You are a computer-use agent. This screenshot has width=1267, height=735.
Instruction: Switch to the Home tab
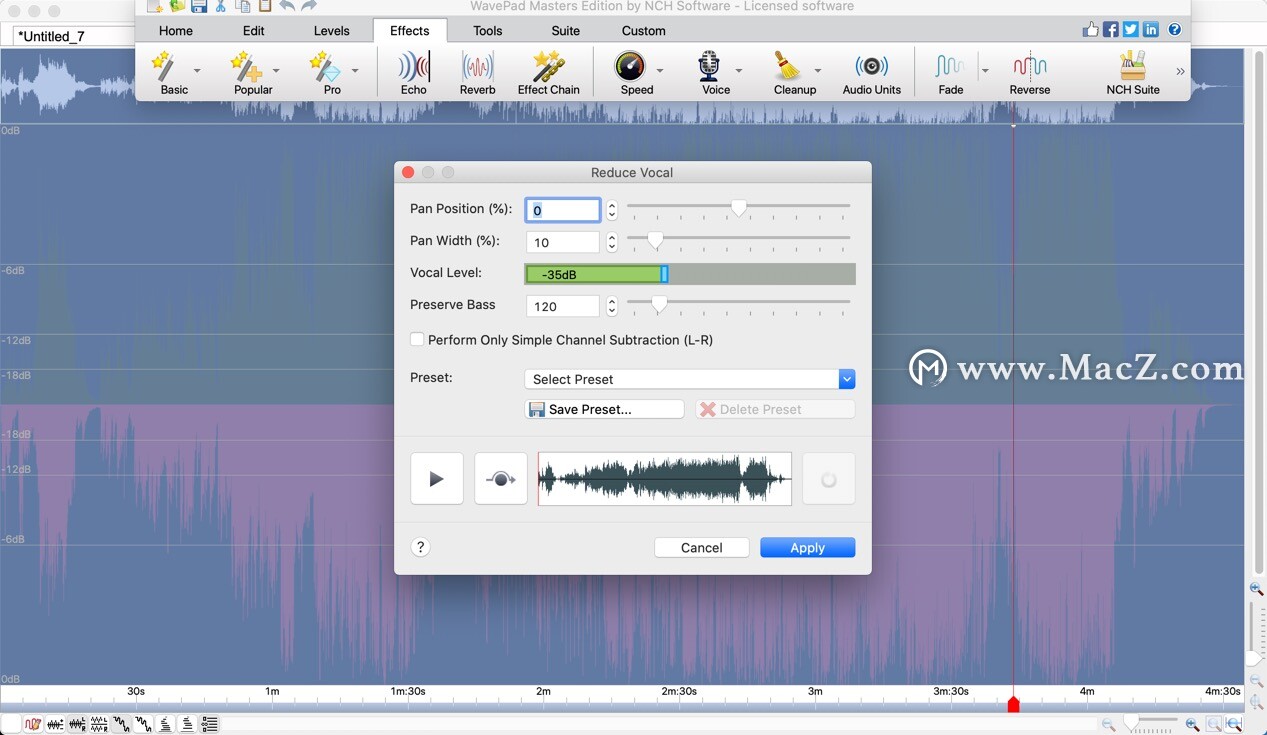(176, 31)
